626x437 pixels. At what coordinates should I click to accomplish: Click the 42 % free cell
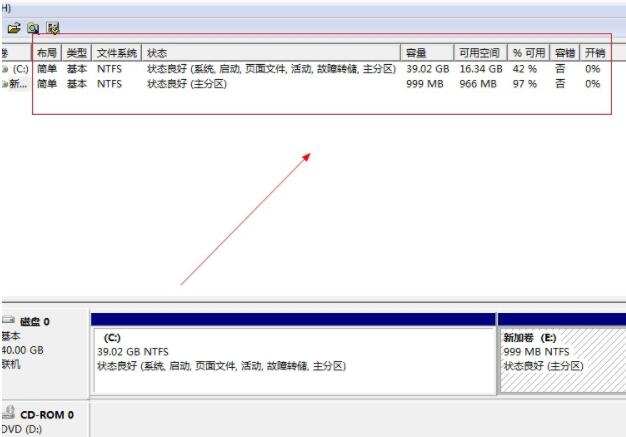[x=525, y=69]
